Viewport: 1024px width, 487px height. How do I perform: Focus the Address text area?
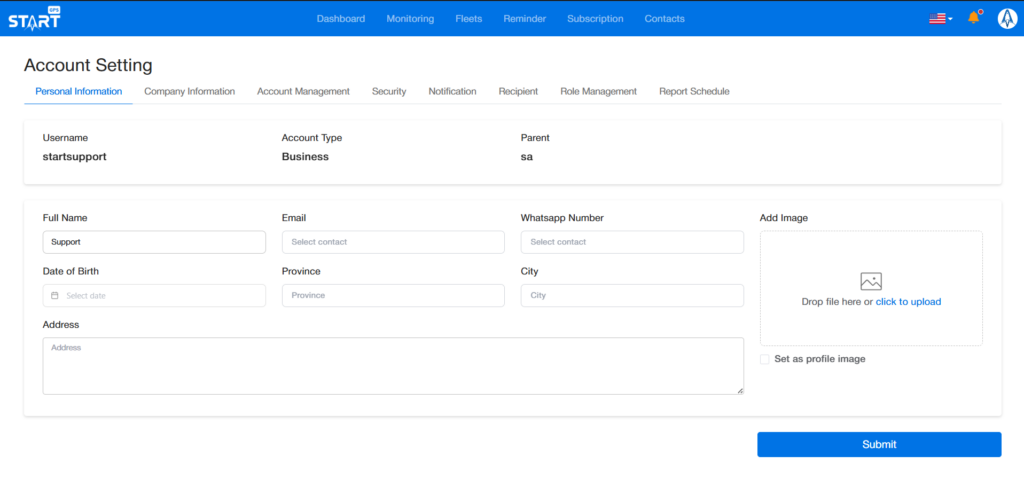[x=393, y=365]
